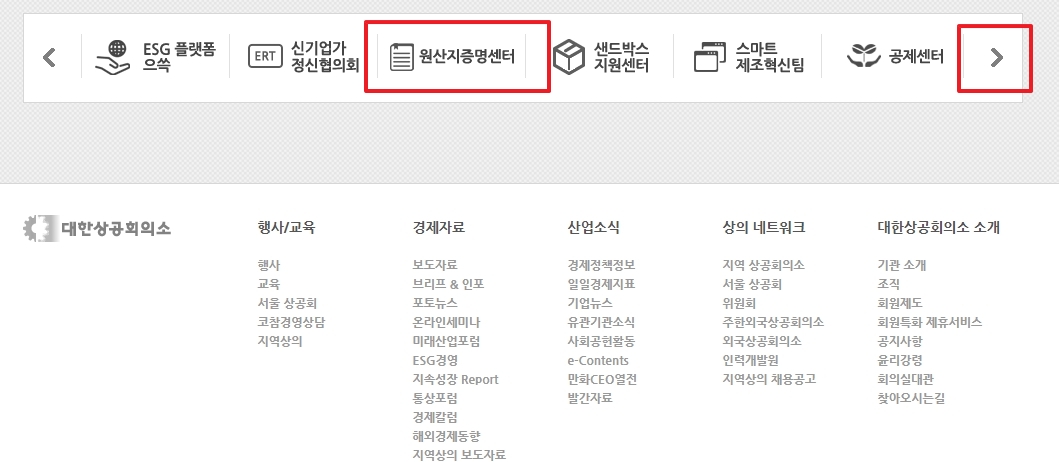
Task: Open 온라인세미나 link
Action: pos(446,322)
